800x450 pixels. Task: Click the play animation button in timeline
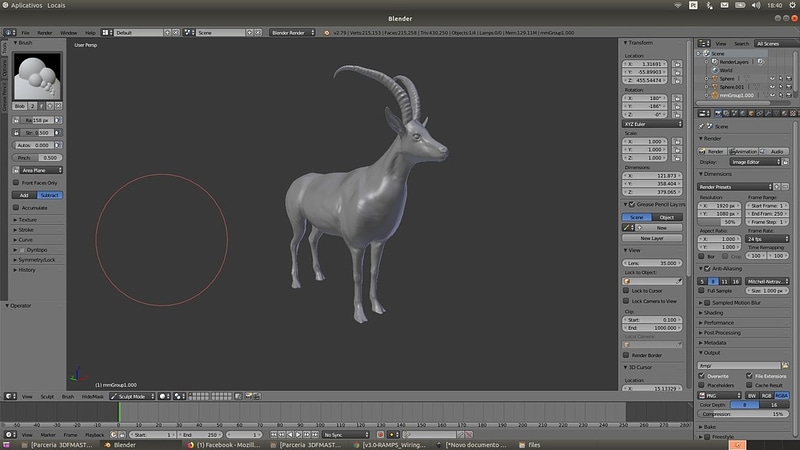coord(298,435)
